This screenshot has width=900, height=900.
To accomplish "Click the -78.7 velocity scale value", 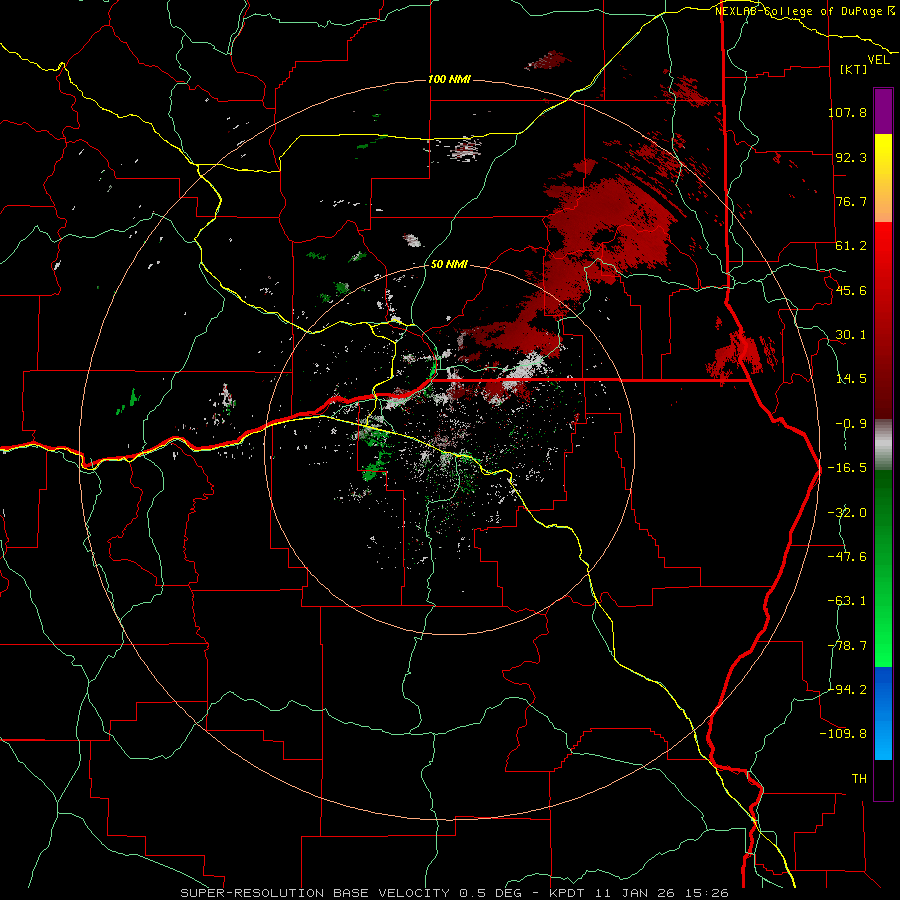I will coord(847,646).
